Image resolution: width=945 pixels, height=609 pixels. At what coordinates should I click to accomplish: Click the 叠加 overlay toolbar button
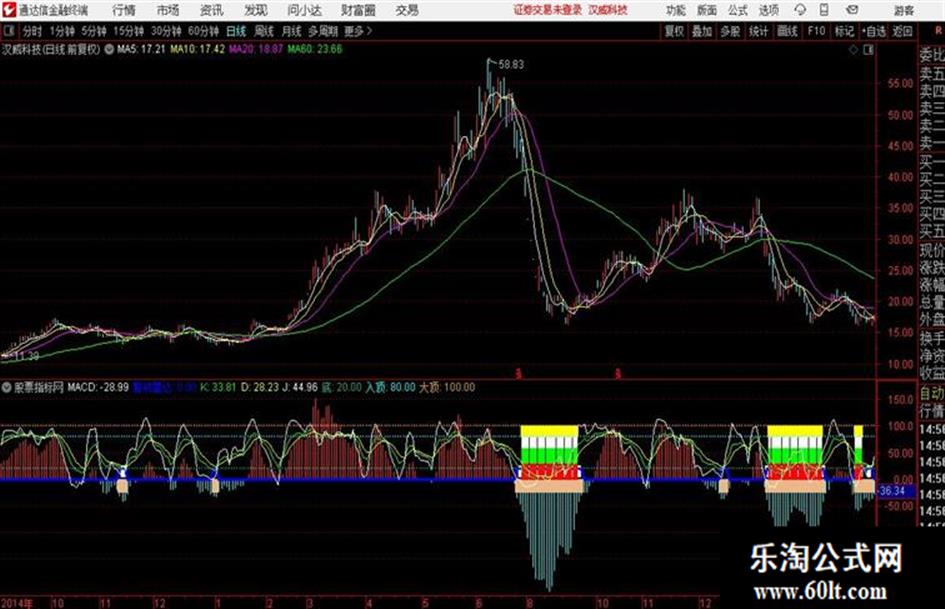[702, 31]
